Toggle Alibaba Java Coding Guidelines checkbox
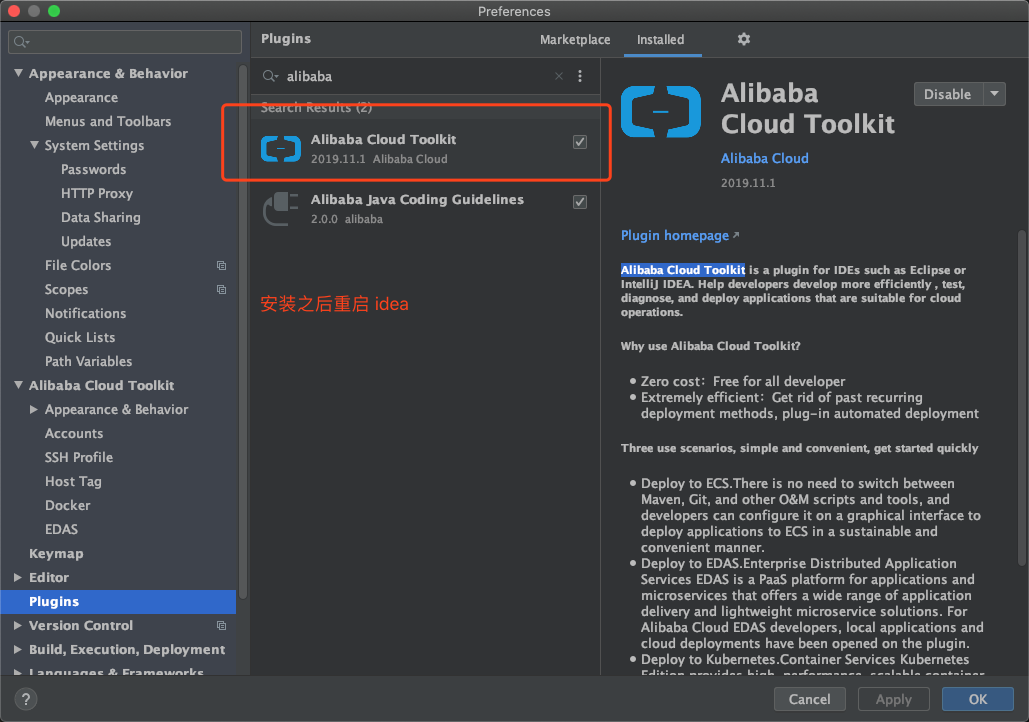 (x=580, y=202)
